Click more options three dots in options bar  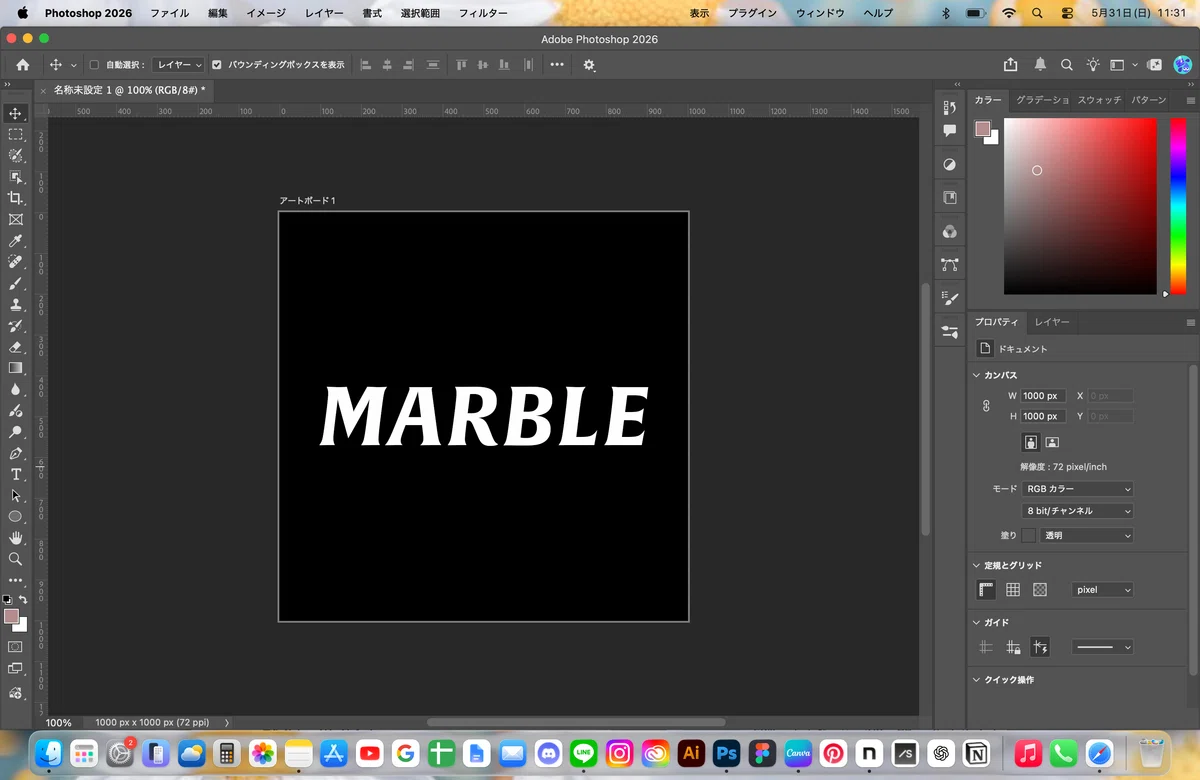tap(557, 65)
